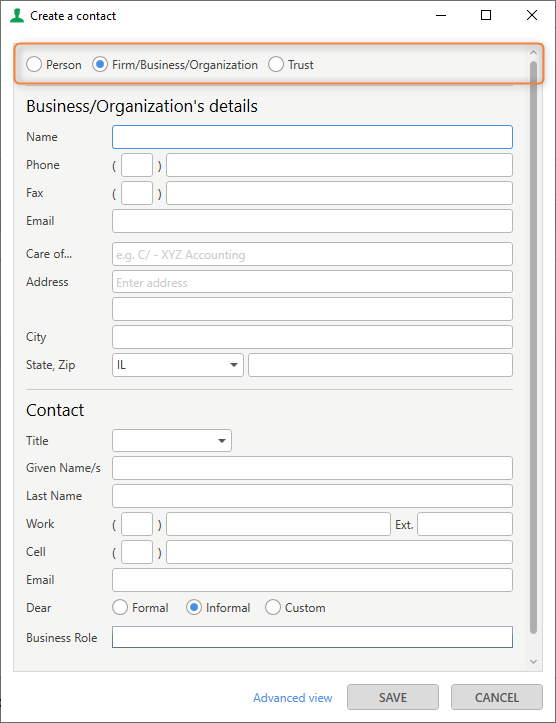Focus the business Name field
The width and height of the screenshot is (556, 723).
[312, 137]
